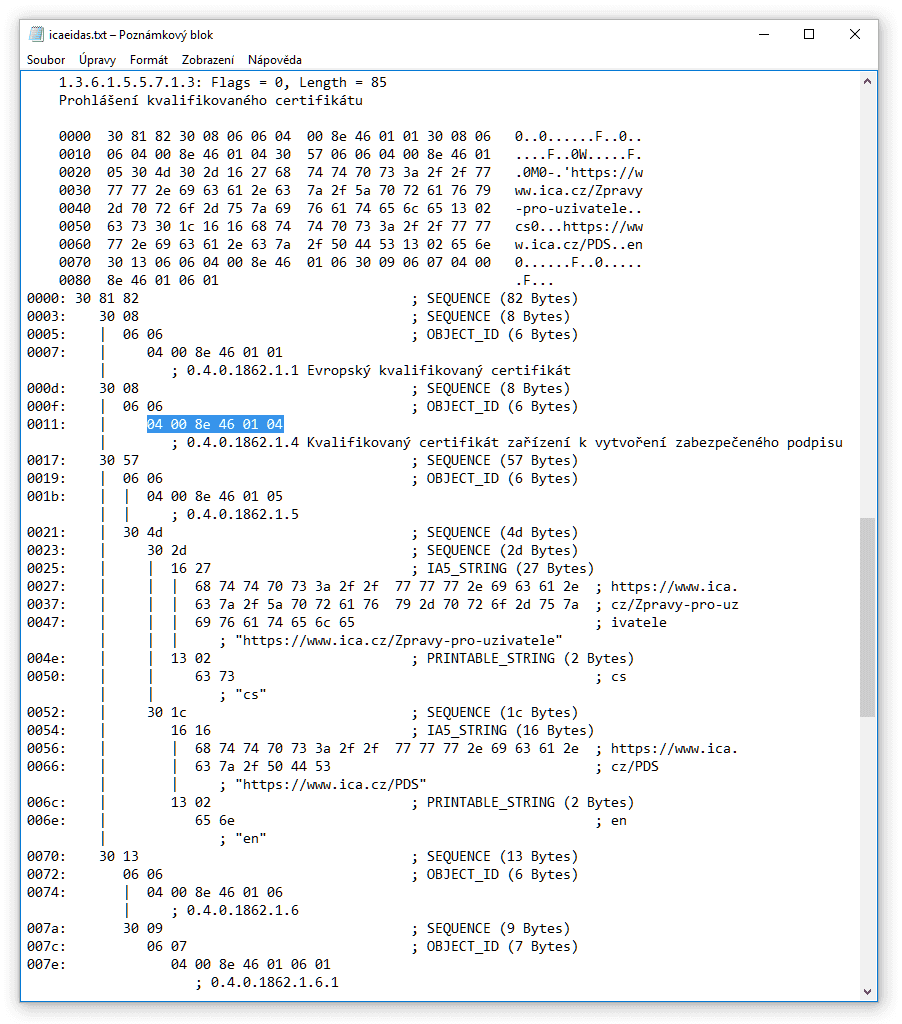Open the Zobrazení menu
Viewport: 902px width, 1024px height.
click(x=208, y=60)
